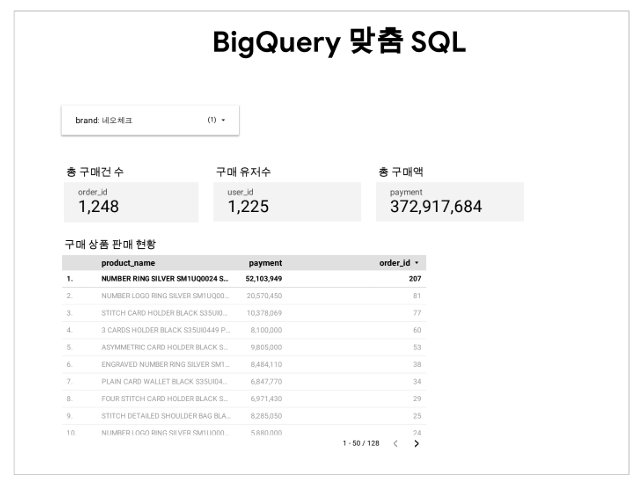Click row 3 CARDS HOLDER BLACK
This screenshot has height=484, width=637.
[x=244, y=330]
